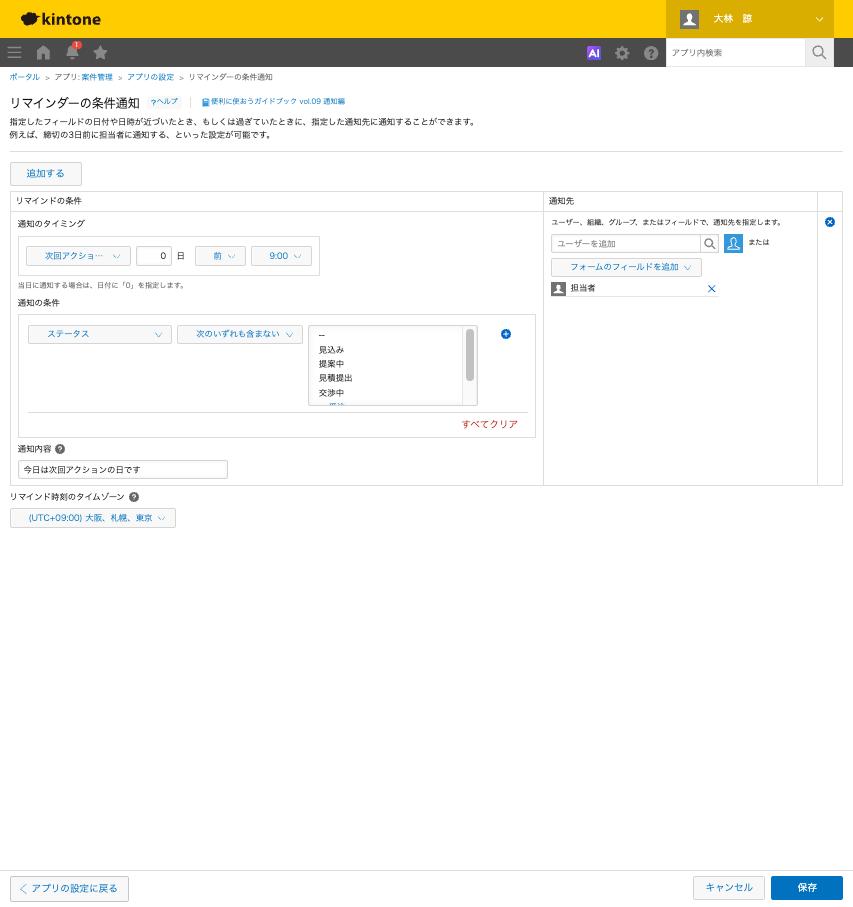Image resolution: width=853 pixels, height=907 pixels.
Task: Open the notifications bell
Action: pos(72,52)
